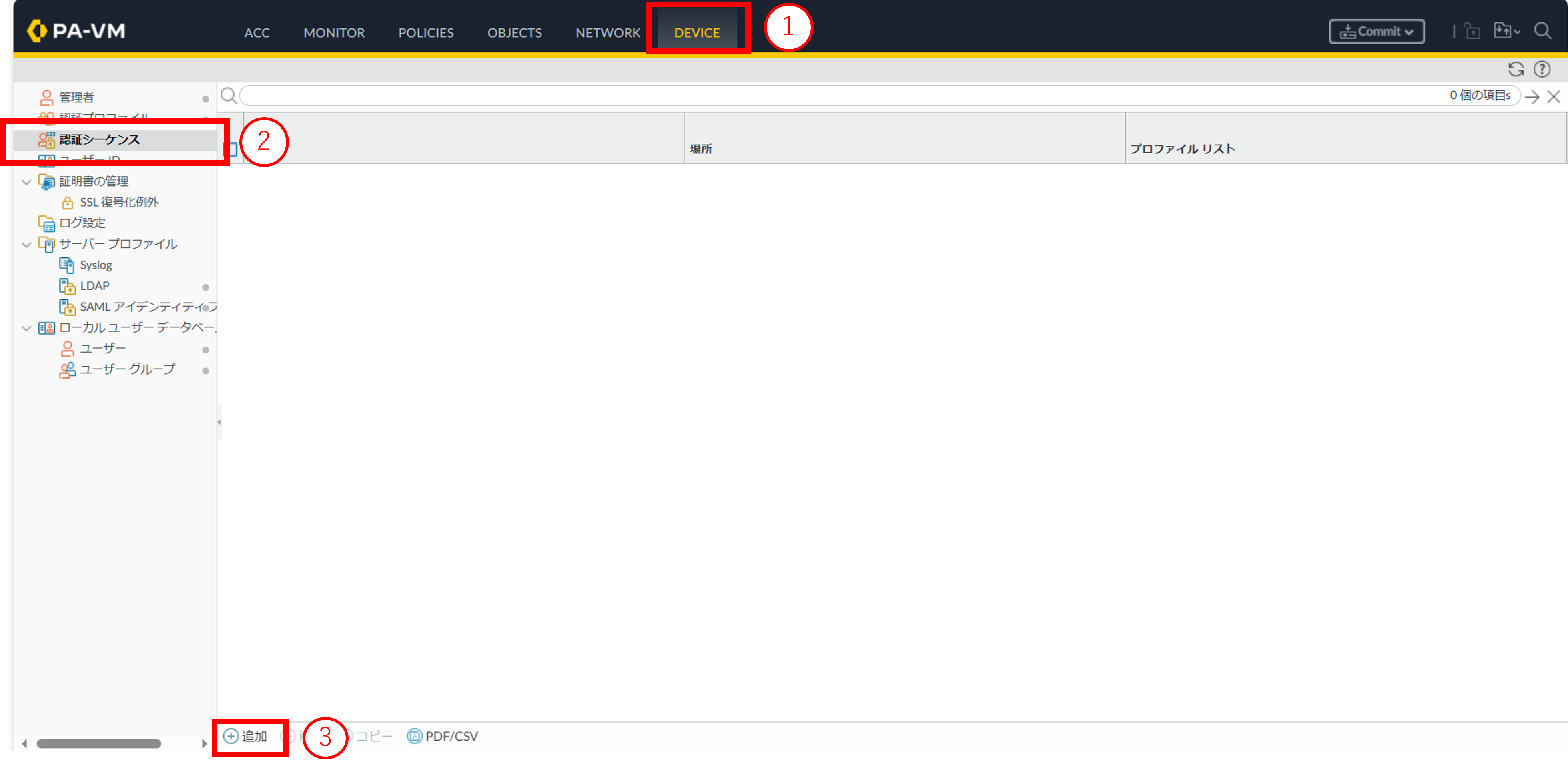Viewport: 1568px width, 769px height.
Task: Click the global search magnifier icon
Action: click(1542, 30)
